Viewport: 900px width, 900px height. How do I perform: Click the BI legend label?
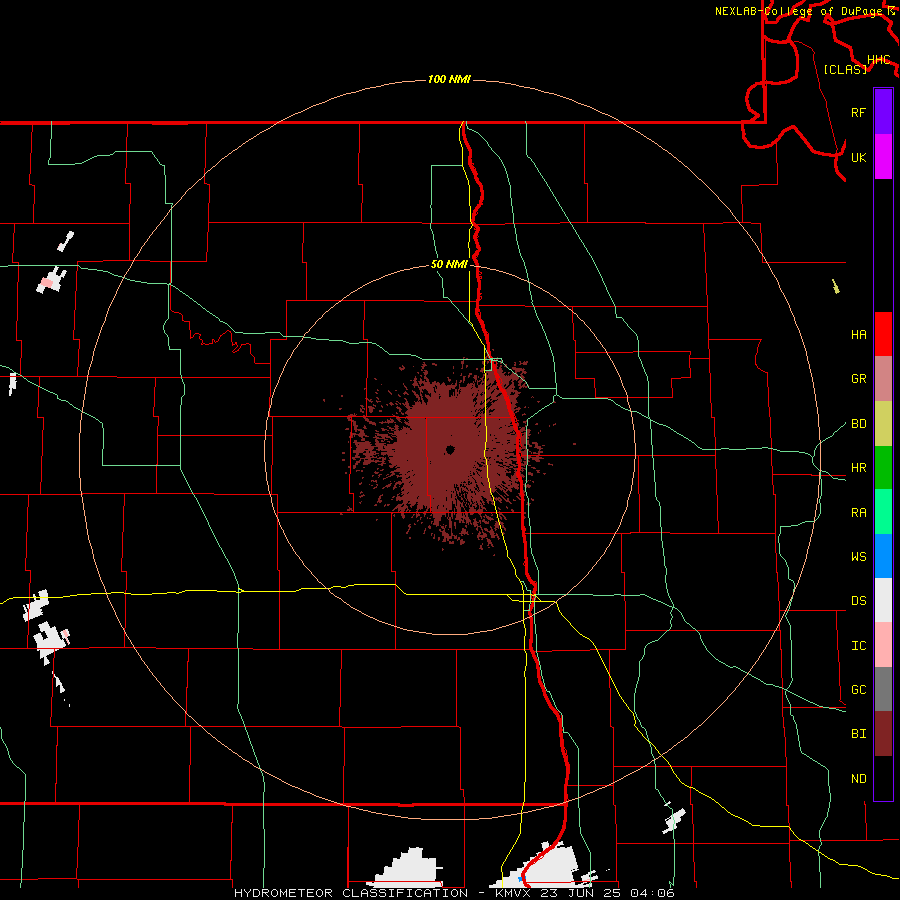point(858,734)
